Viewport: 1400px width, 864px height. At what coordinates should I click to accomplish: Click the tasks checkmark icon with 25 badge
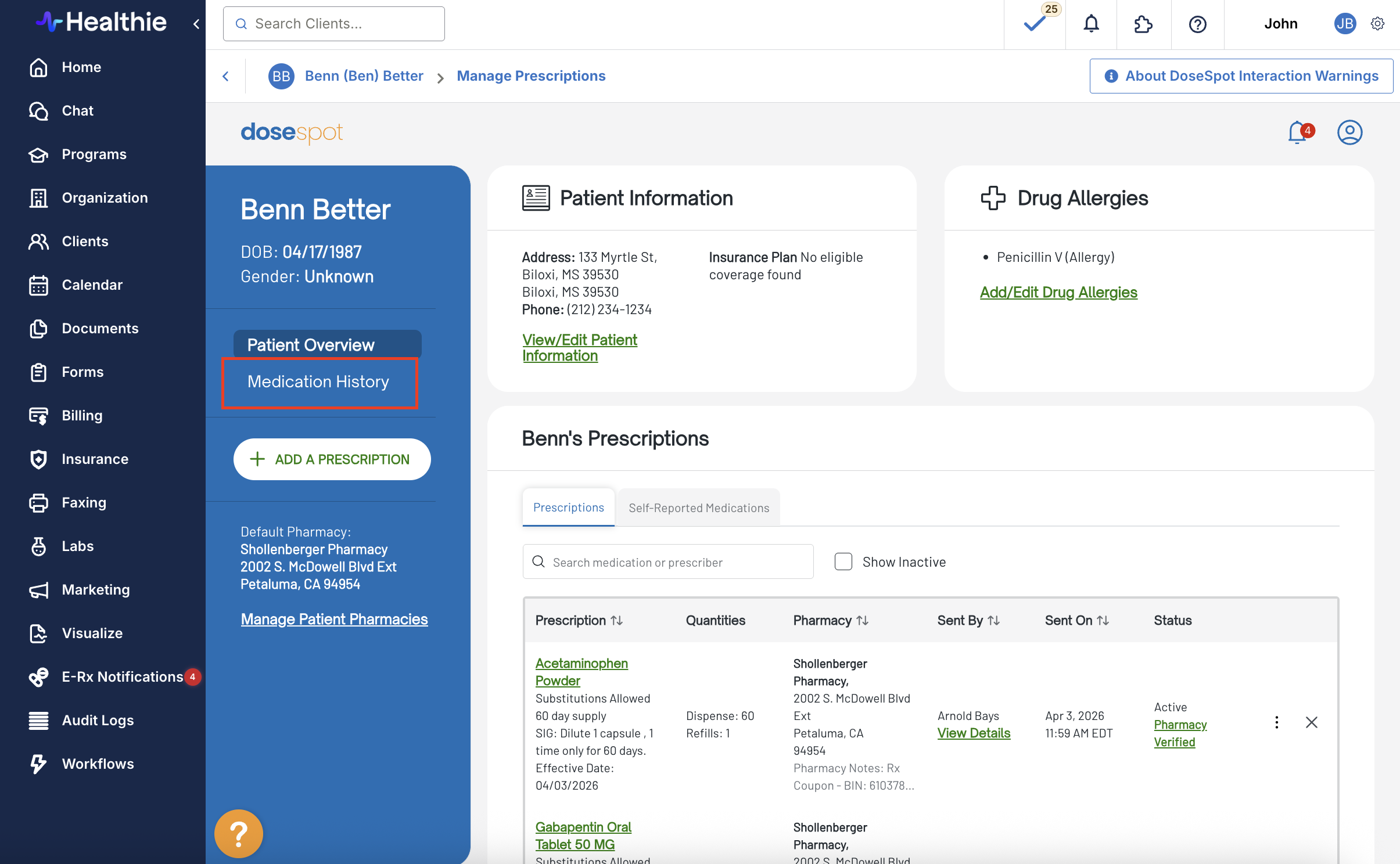(x=1035, y=24)
